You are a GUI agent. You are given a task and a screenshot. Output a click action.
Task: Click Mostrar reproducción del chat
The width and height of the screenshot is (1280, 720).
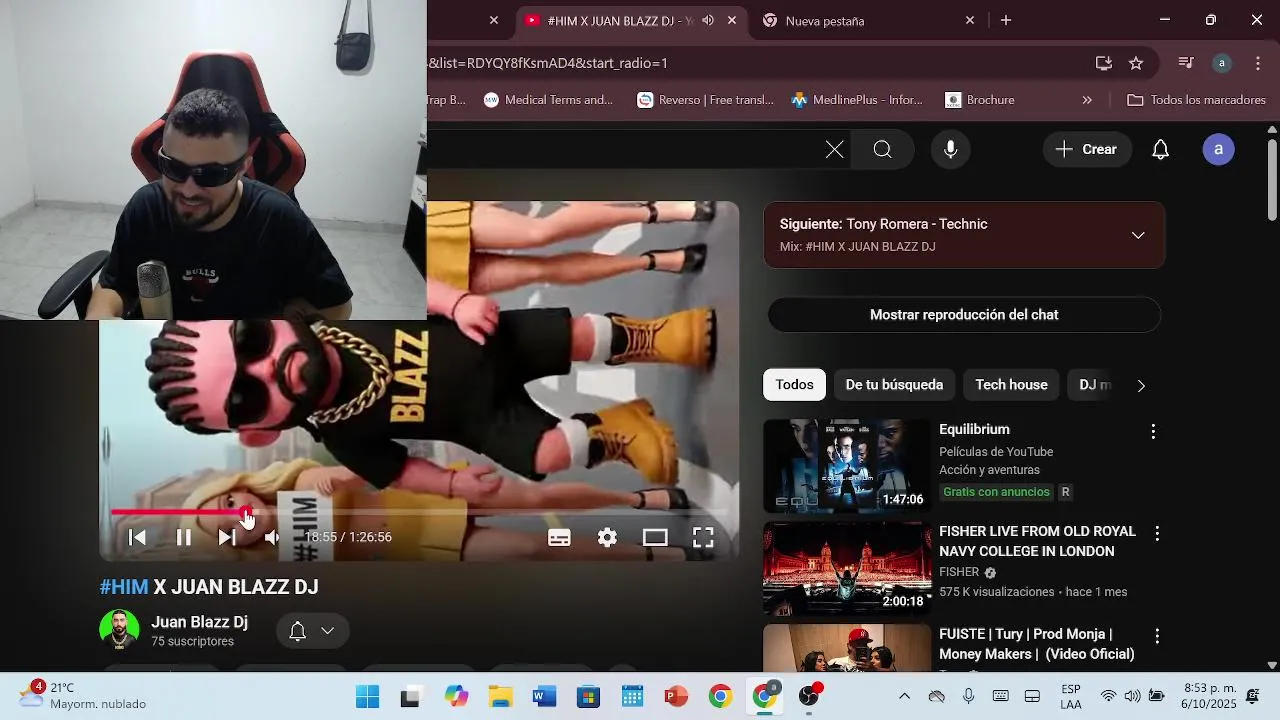pos(964,315)
